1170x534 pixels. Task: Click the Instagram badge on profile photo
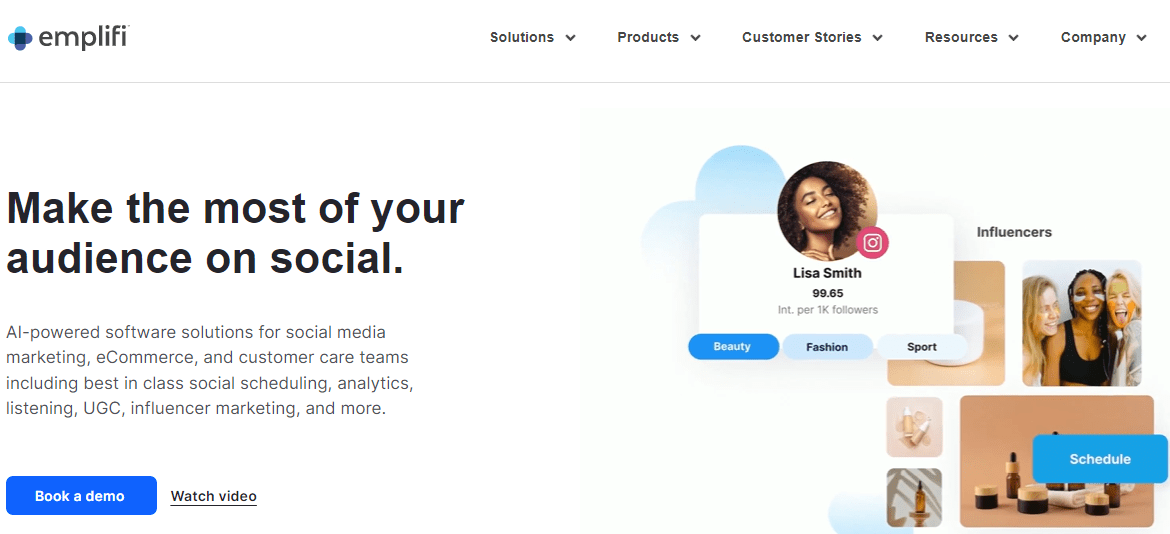pos(872,242)
